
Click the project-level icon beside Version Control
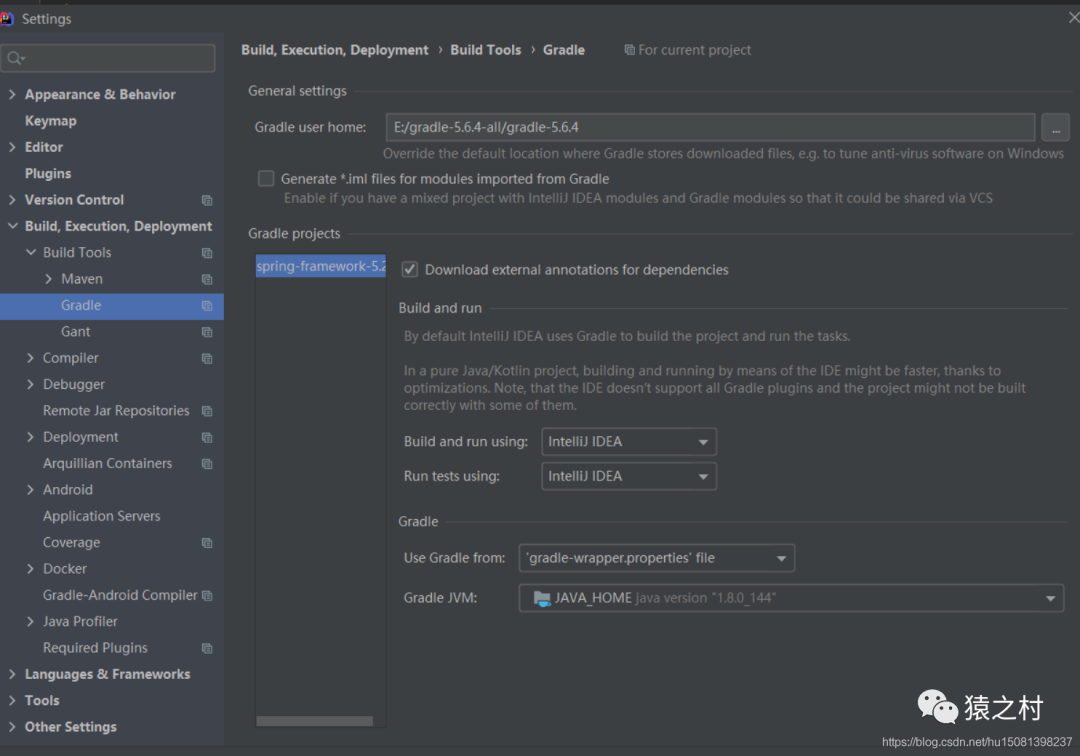click(207, 200)
